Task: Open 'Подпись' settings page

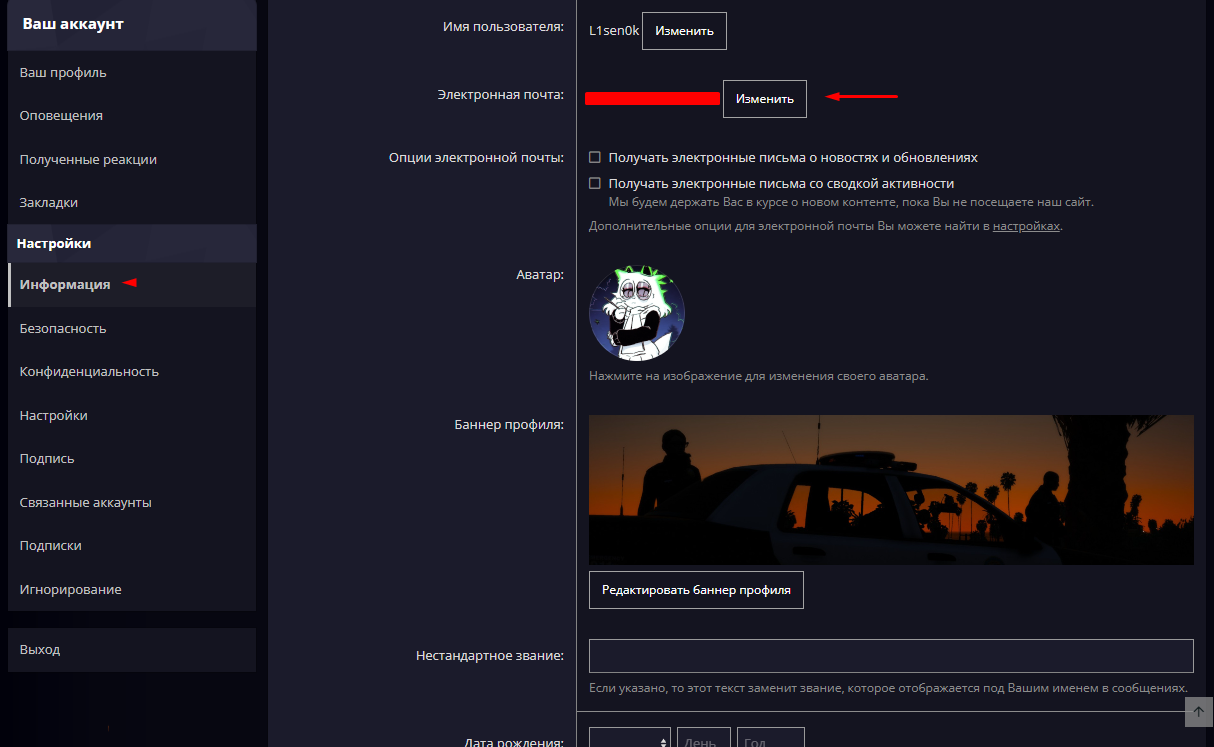Action: point(47,458)
